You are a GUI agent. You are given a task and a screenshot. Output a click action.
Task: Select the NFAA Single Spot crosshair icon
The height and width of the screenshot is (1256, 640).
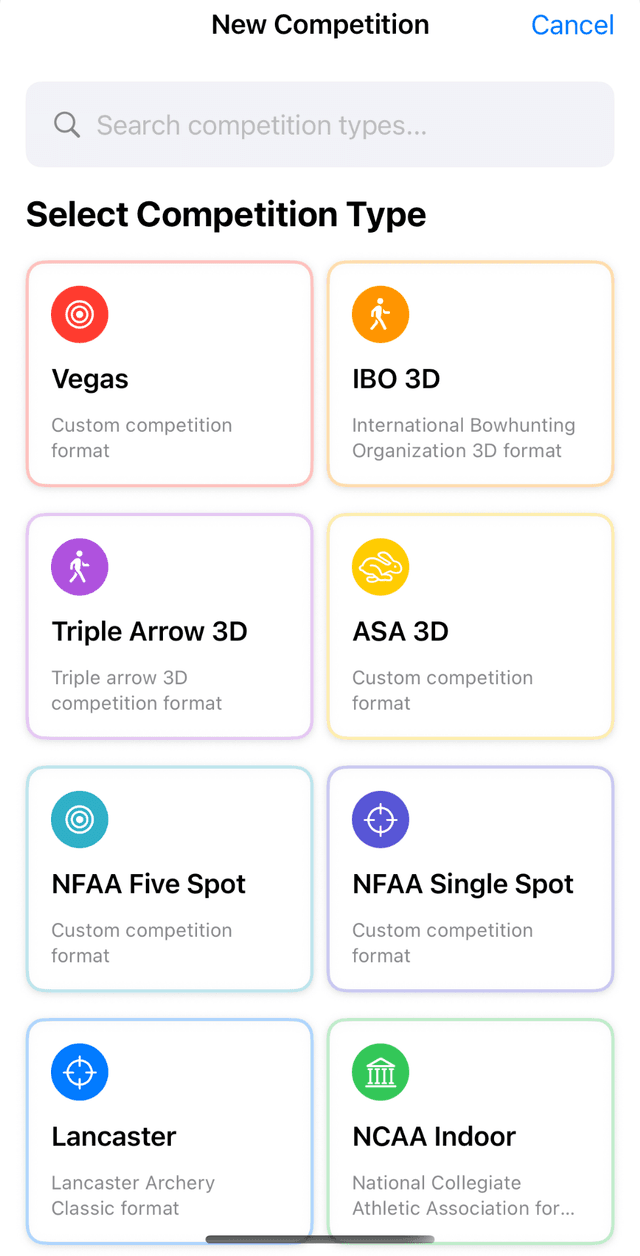pos(380,819)
